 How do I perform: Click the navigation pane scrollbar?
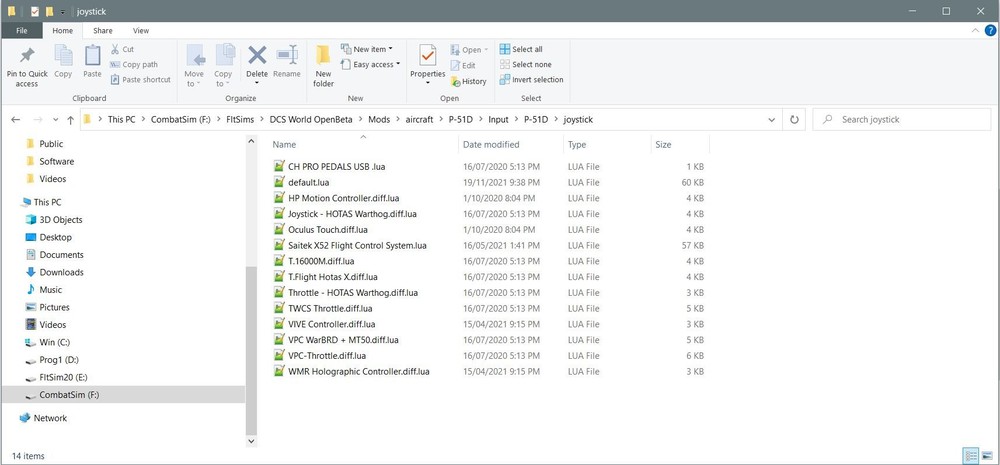(251, 350)
